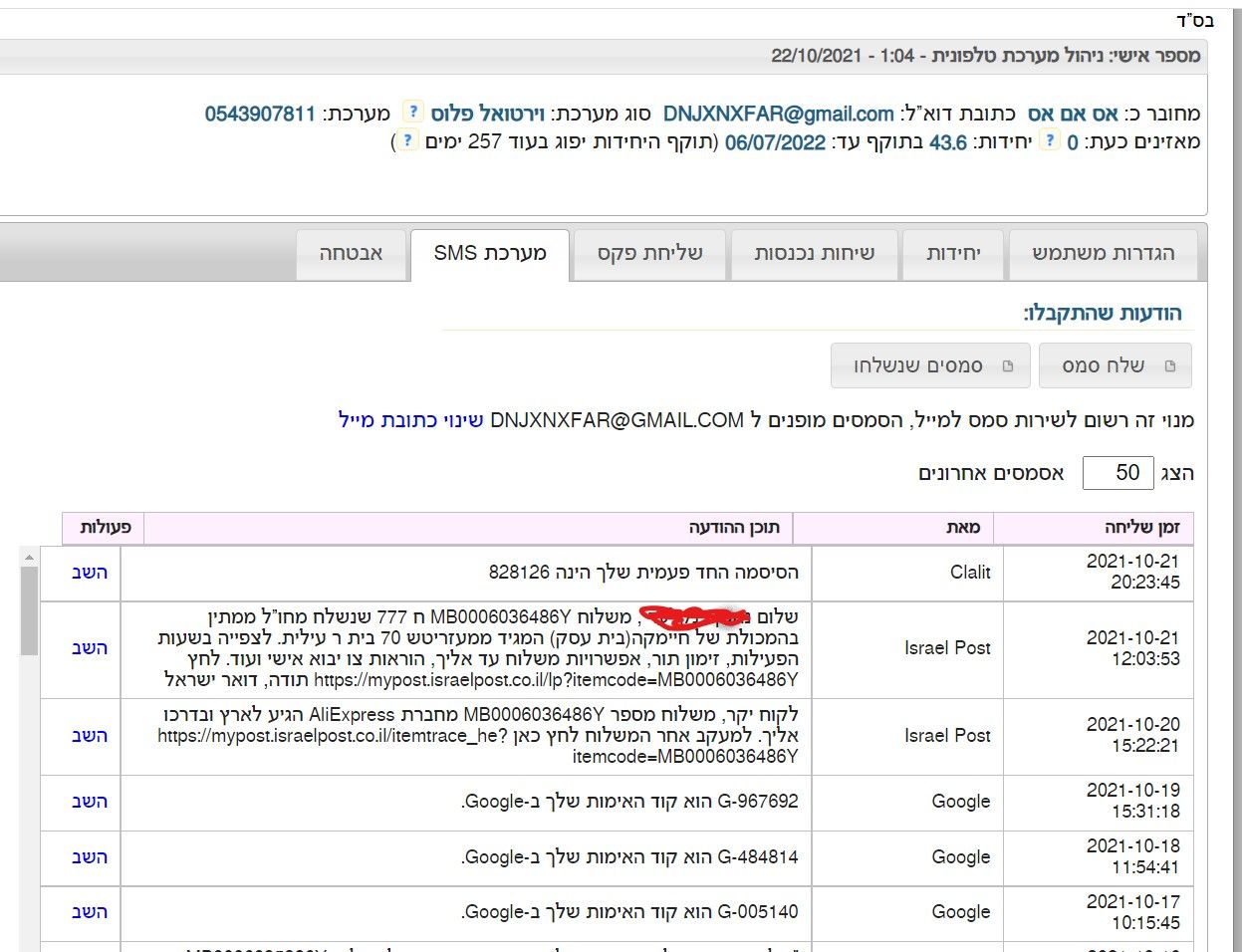Click the messages table scrollbar thumb
1242x952 pixels.
pyautogui.click(x=28, y=610)
